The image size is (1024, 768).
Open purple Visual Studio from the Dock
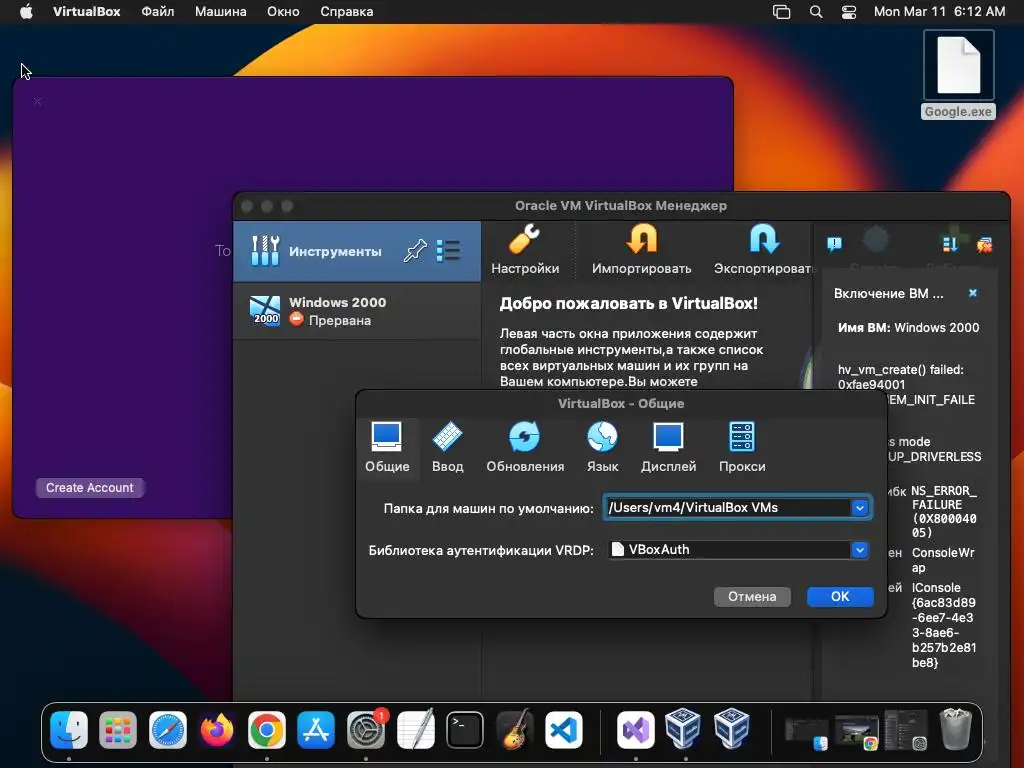(635, 729)
